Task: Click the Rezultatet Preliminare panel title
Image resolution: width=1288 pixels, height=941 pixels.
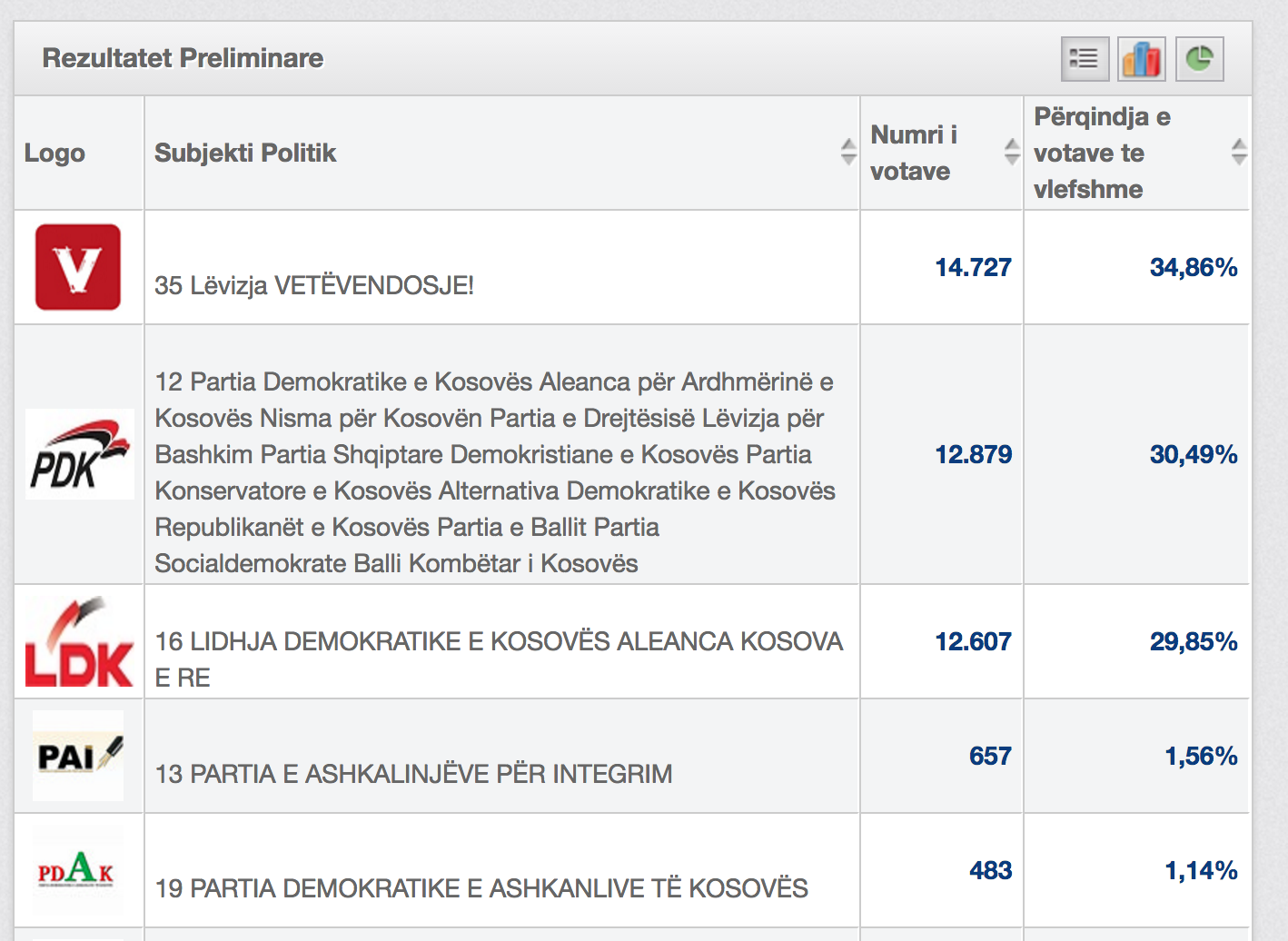Action: point(183,58)
